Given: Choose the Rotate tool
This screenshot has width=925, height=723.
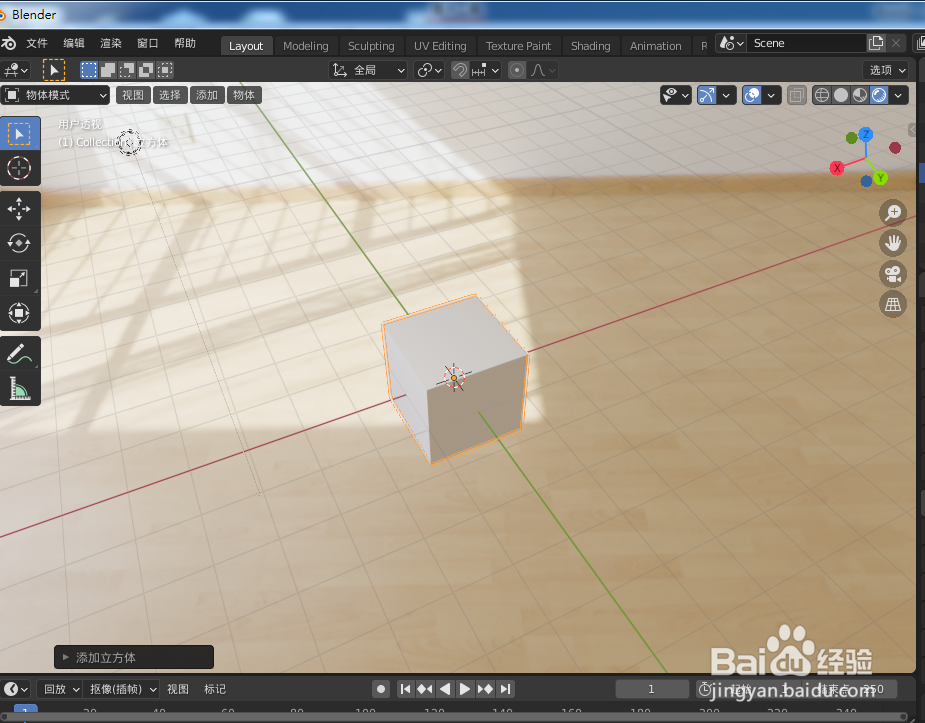Looking at the screenshot, I should pyautogui.click(x=20, y=243).
